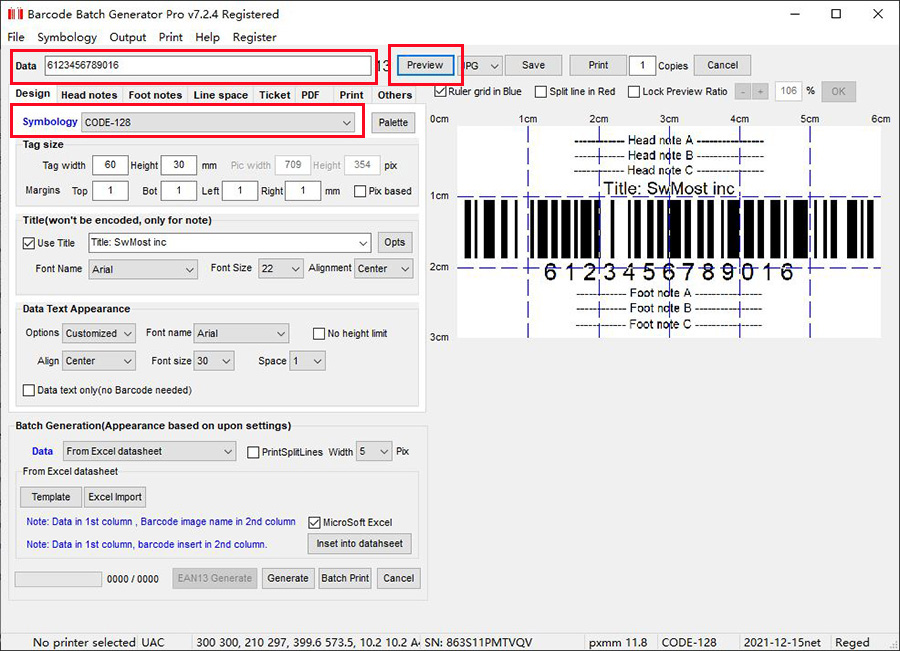Open the Output menu
The width and height of the screenshot is (900, 651).
[127, 37]
